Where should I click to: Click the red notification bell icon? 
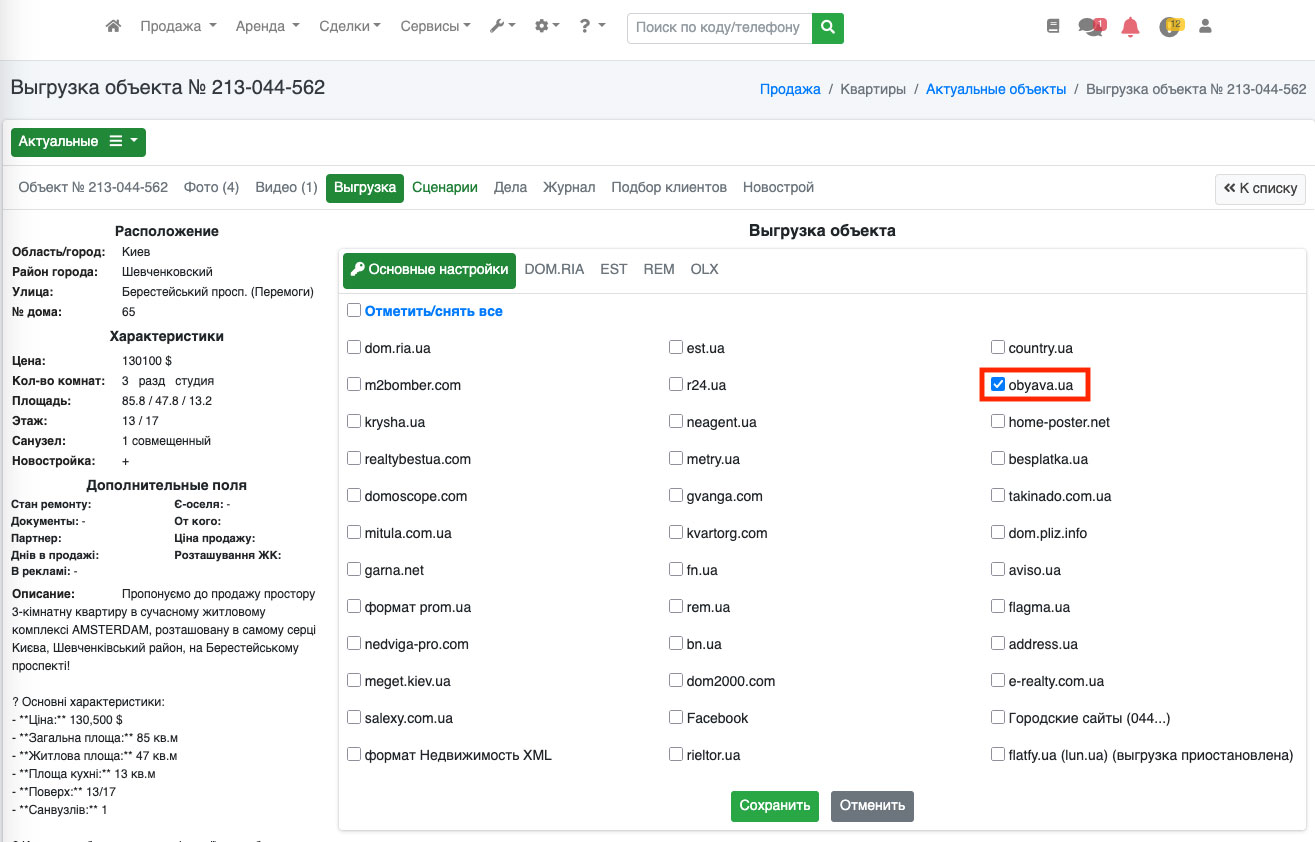pos(1130,27)
